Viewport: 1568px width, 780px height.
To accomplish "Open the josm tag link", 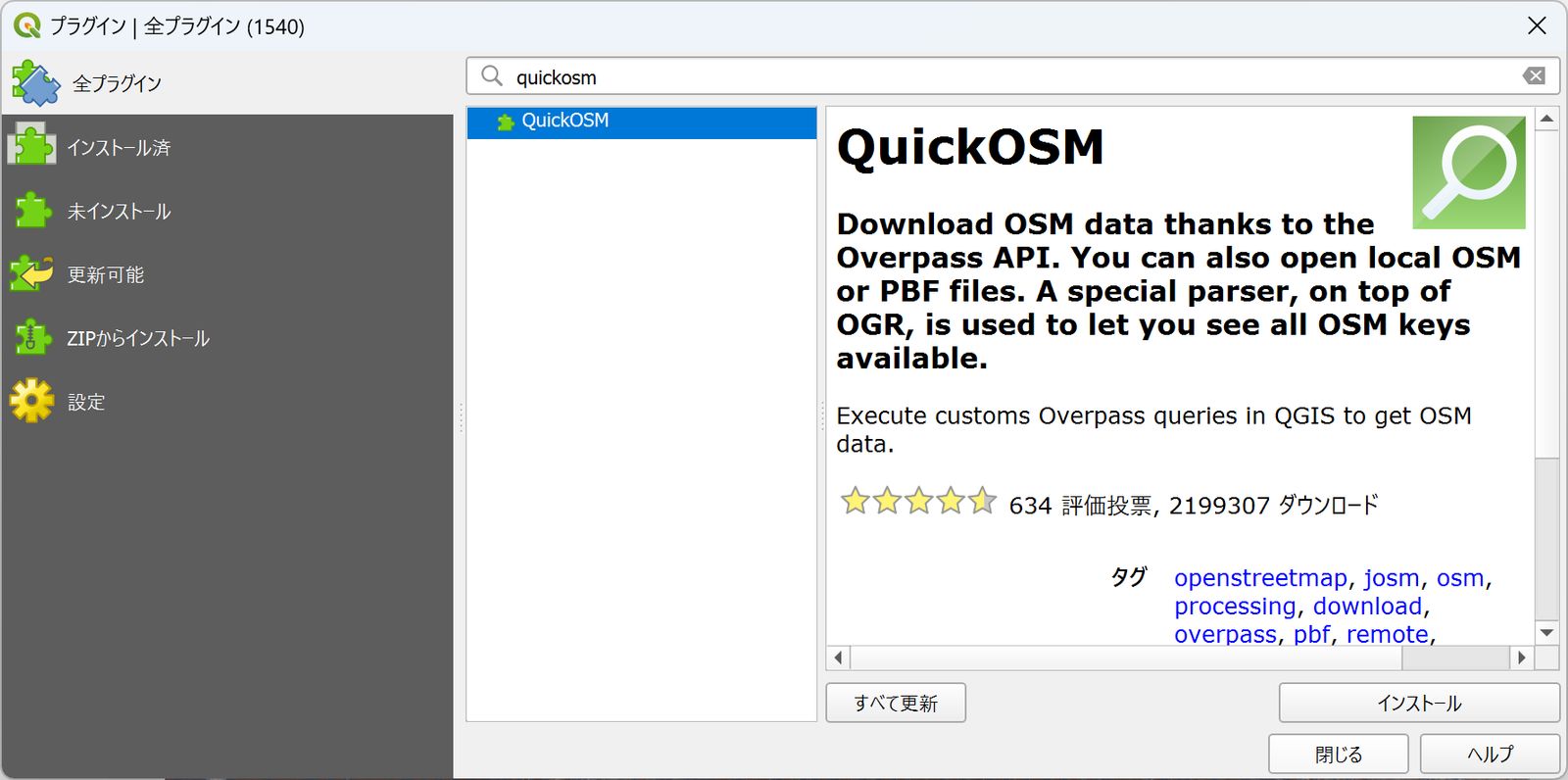I will pos(1392,578).
